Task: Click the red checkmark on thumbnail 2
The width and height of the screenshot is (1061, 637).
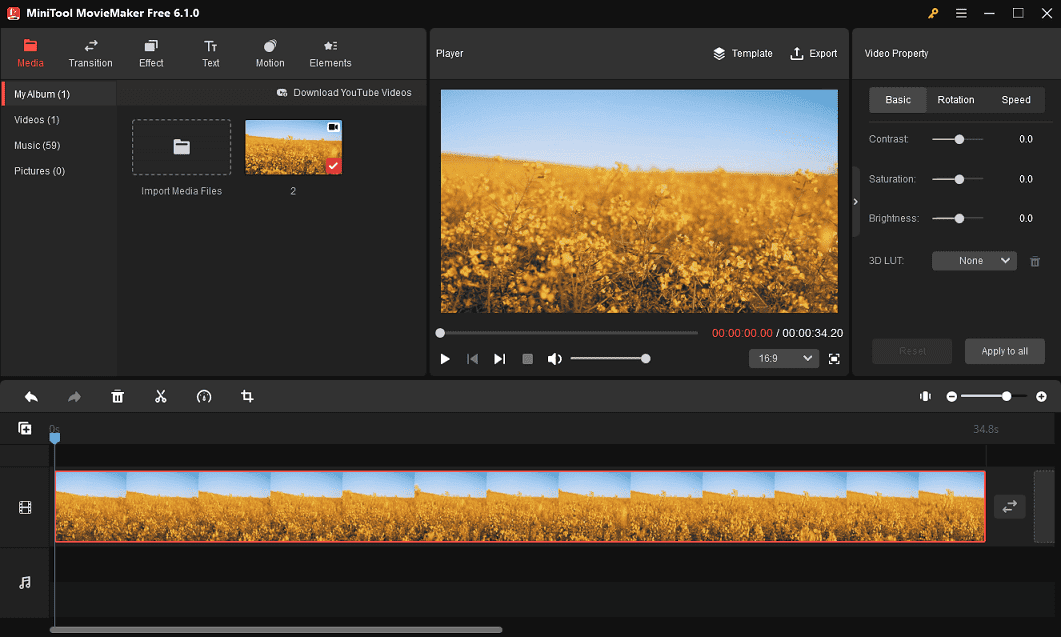Action: [x=333, y=165]
